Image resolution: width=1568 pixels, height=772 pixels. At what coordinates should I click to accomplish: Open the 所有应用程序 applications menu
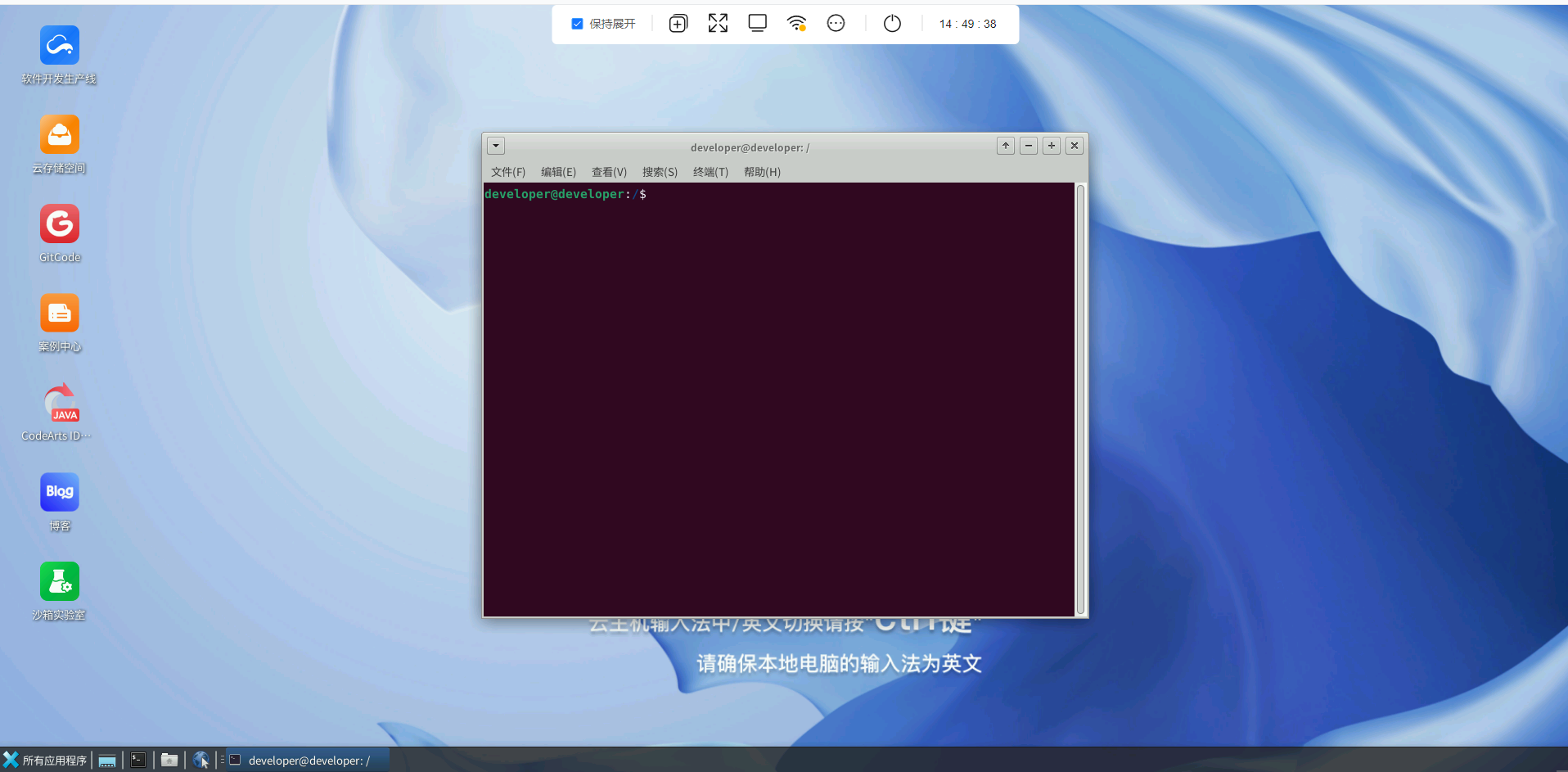point(45,761)
